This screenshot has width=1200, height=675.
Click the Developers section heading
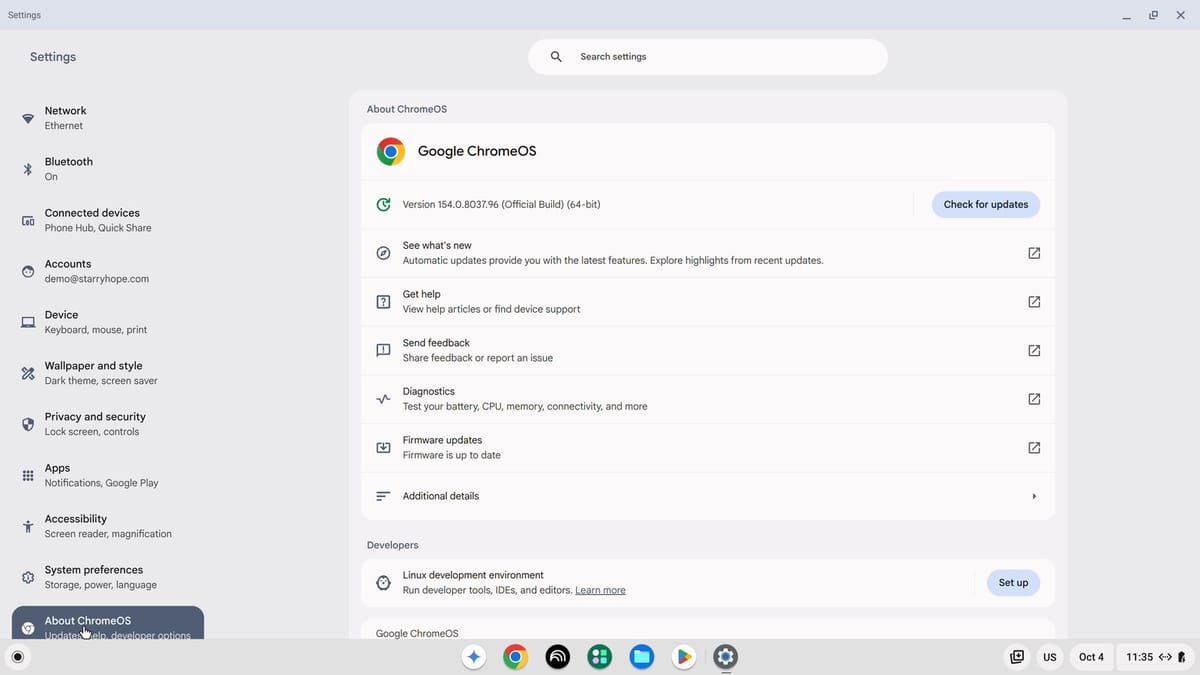(x=393, y=545)
